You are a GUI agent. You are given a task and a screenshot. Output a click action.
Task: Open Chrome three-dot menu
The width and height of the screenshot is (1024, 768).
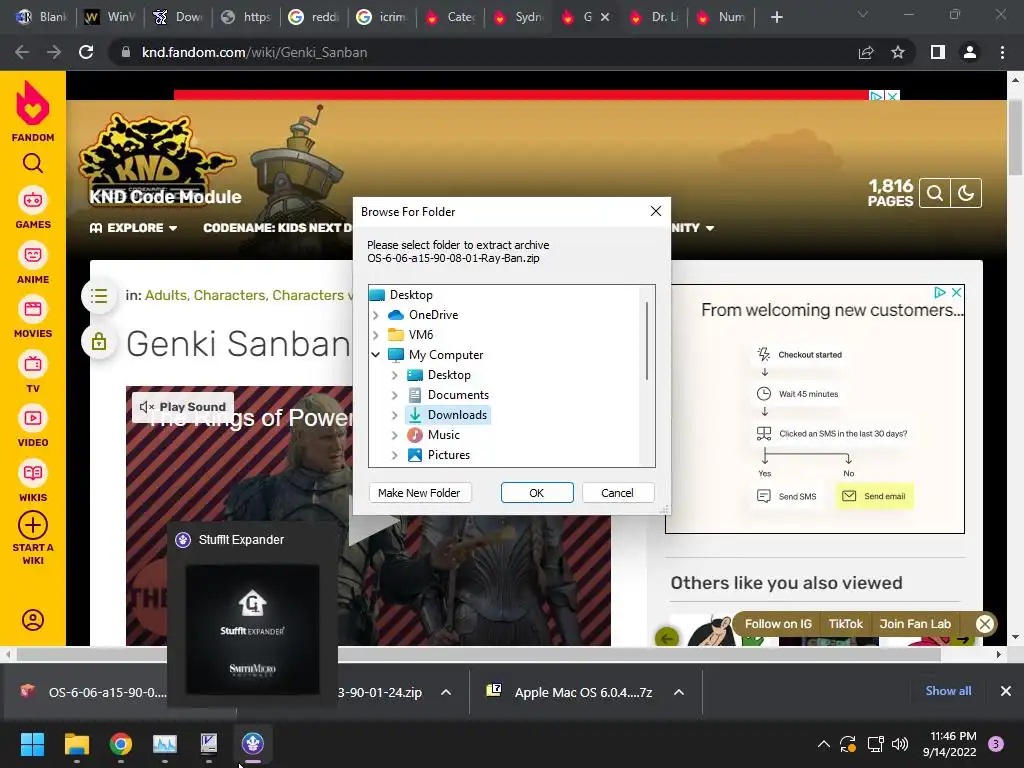[1002, 52]
